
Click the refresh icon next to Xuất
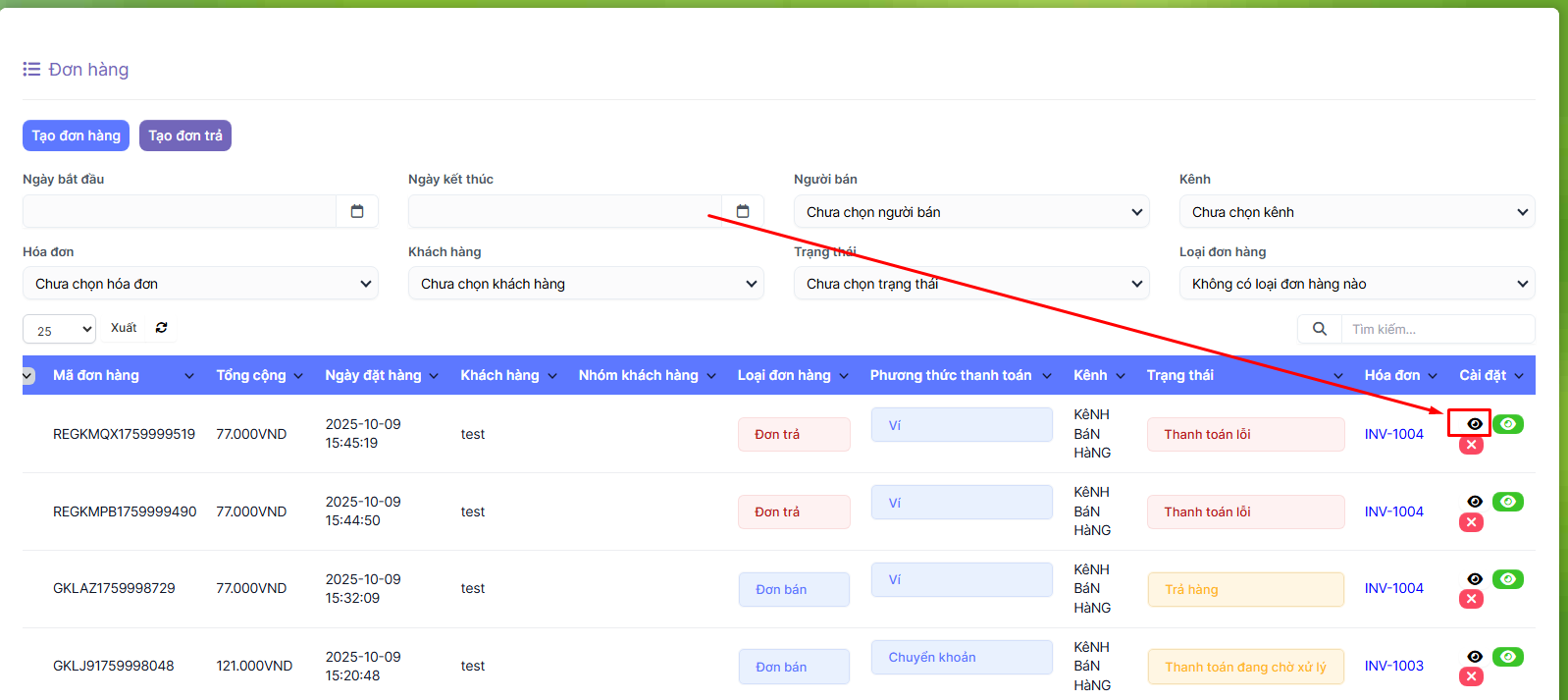pos(162,328)
